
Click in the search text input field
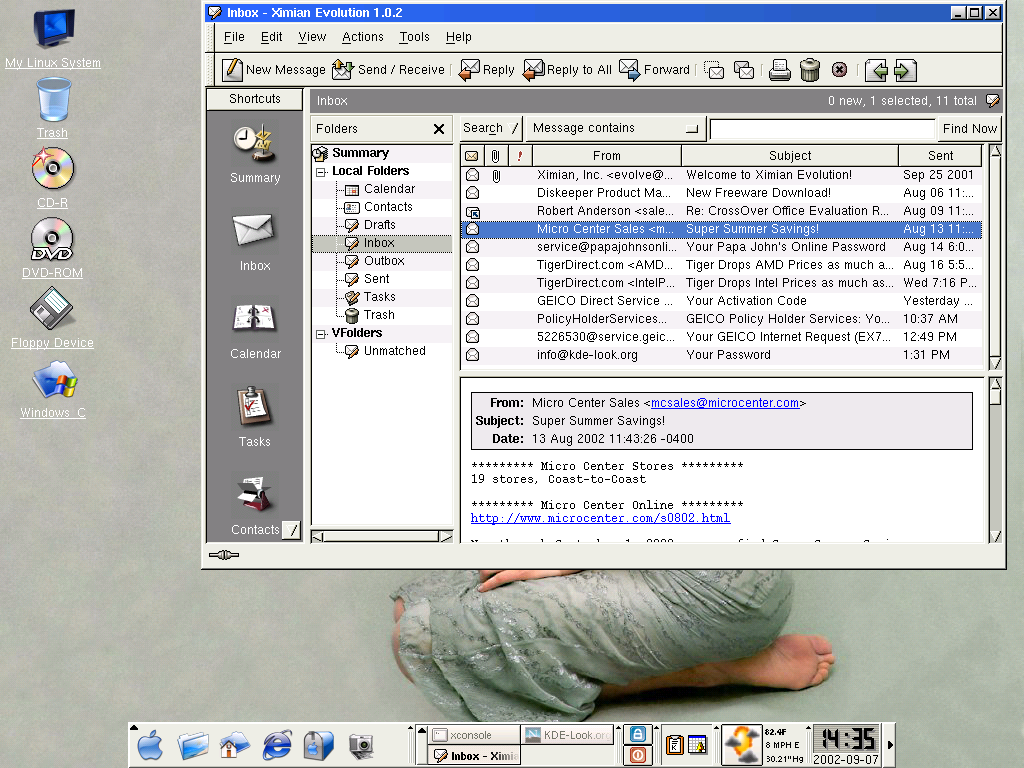click(822, 129)
